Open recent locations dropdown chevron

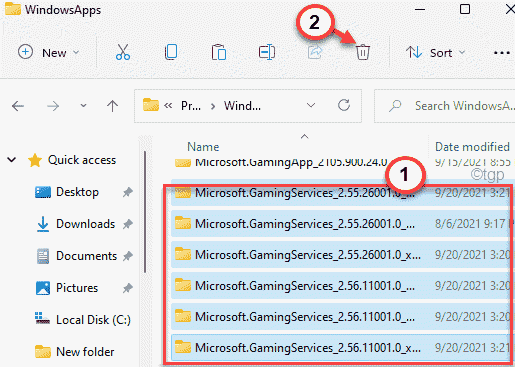click(83, 106)
